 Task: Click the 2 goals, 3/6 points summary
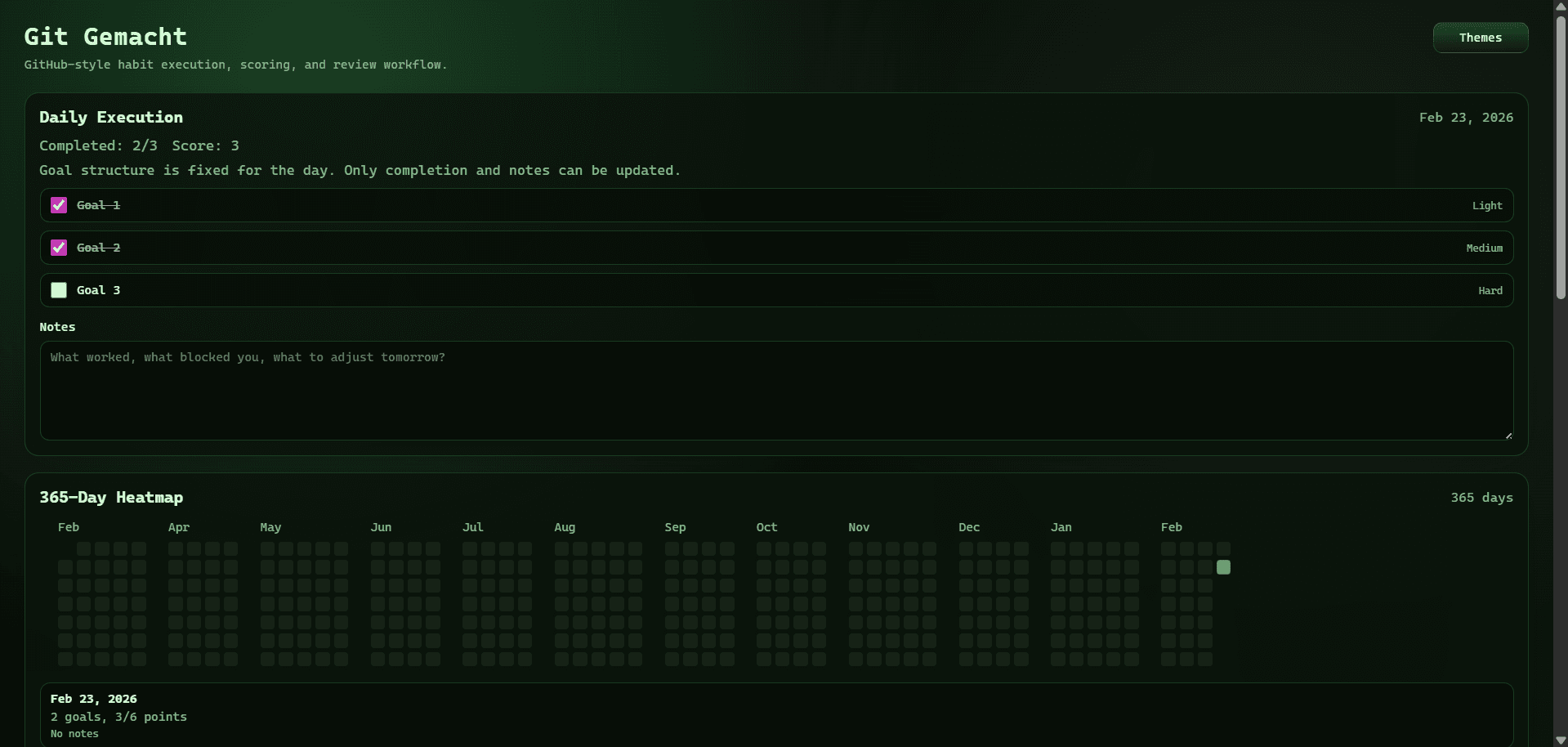coord(118,717)
